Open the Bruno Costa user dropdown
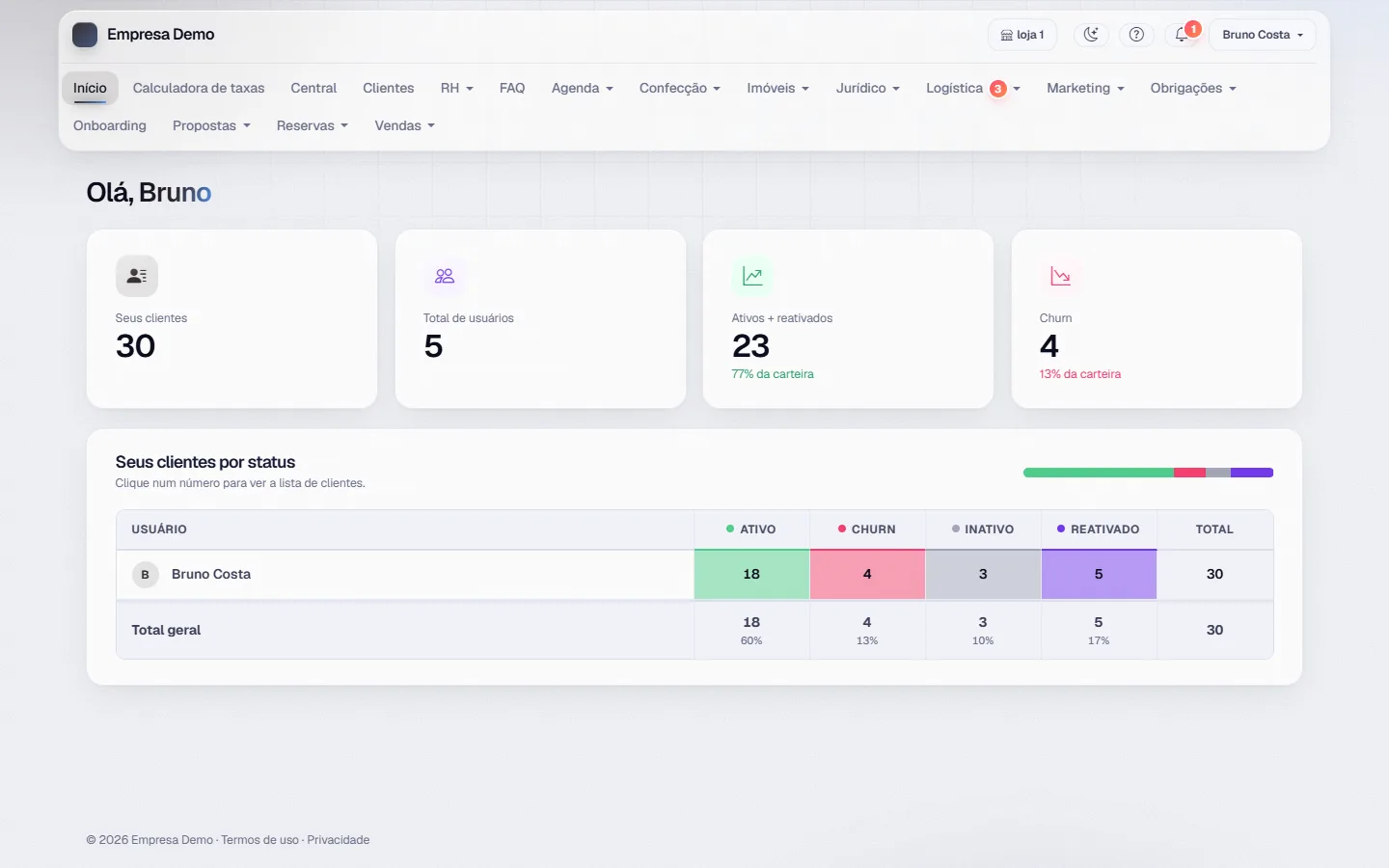1389x868 pixels. point(1263,35)
